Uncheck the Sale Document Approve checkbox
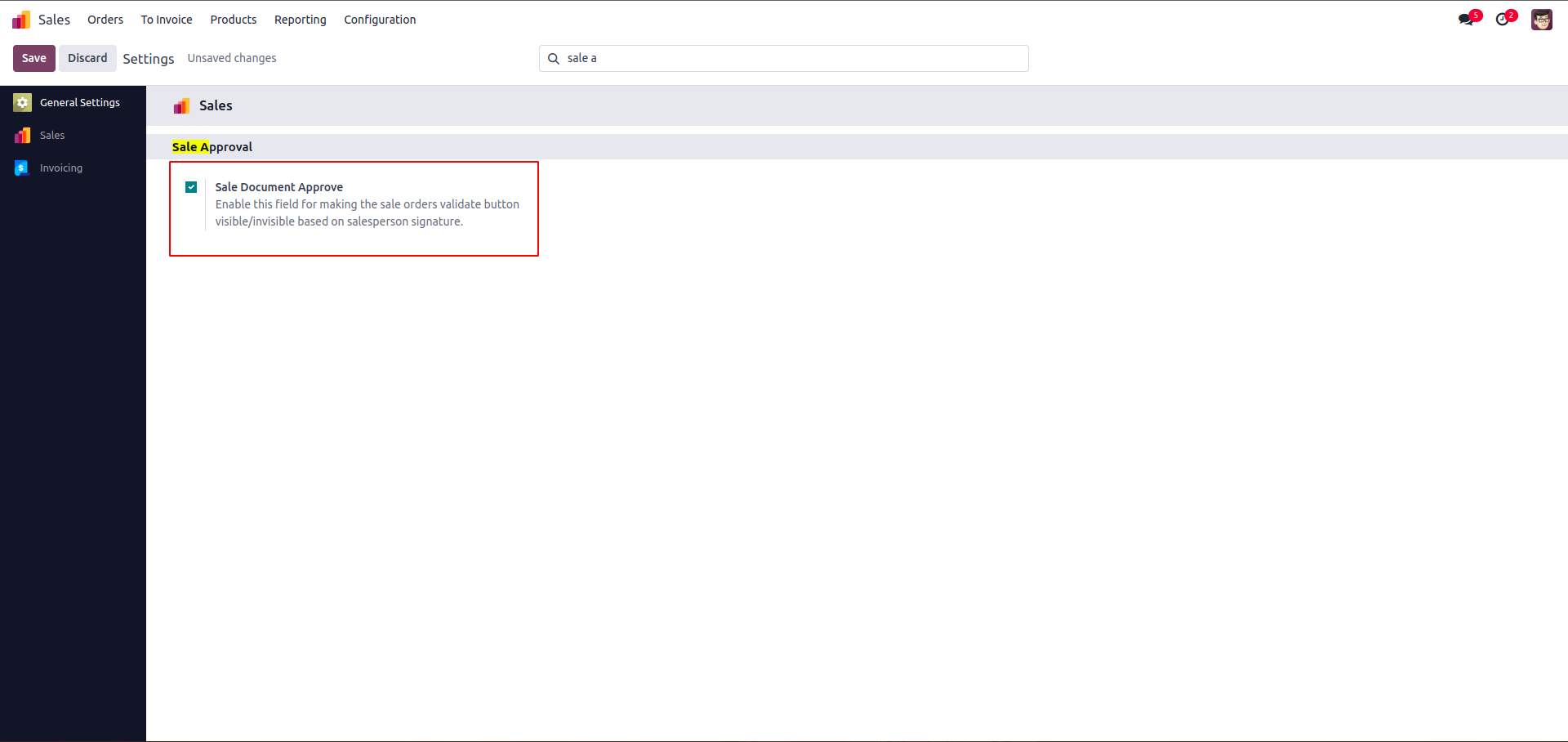 (x=191, y=187)
